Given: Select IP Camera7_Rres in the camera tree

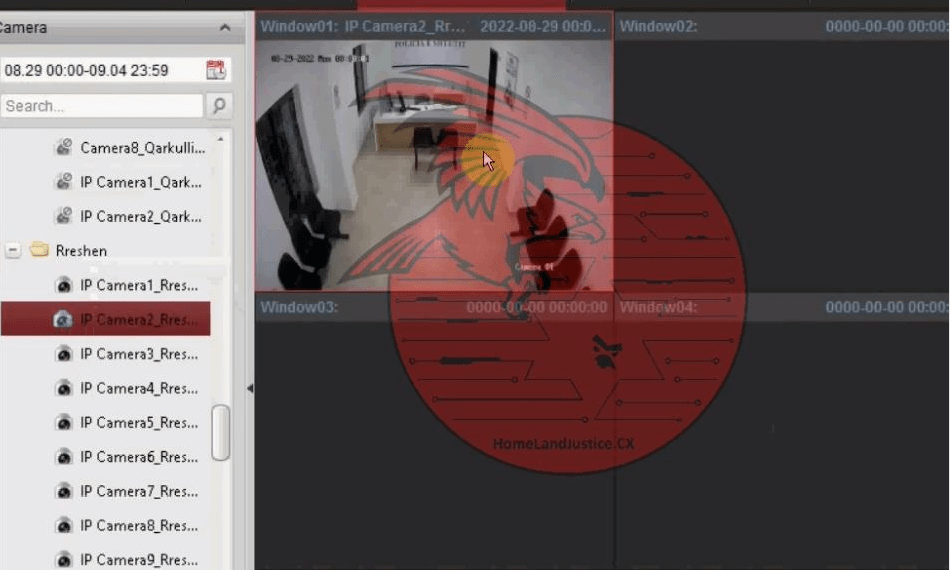Looking at the screenshot, I should 140,491.
